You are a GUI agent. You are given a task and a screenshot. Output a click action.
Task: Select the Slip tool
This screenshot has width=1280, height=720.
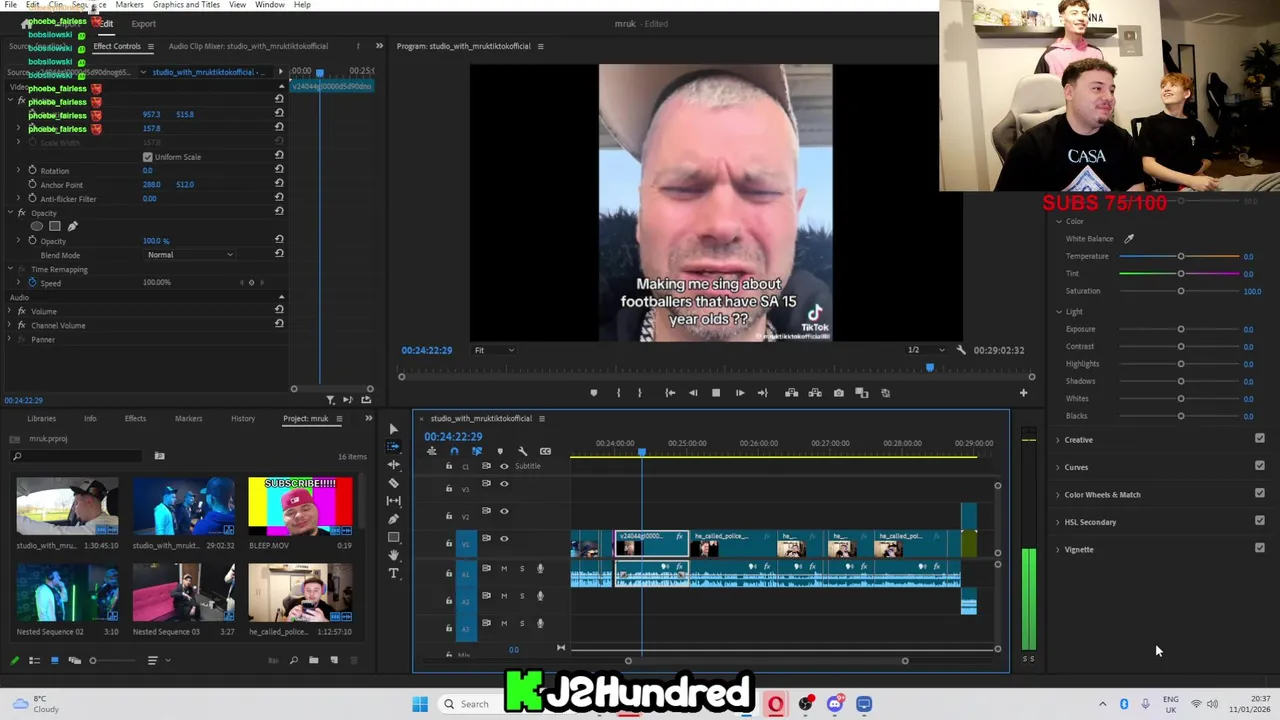393,501
